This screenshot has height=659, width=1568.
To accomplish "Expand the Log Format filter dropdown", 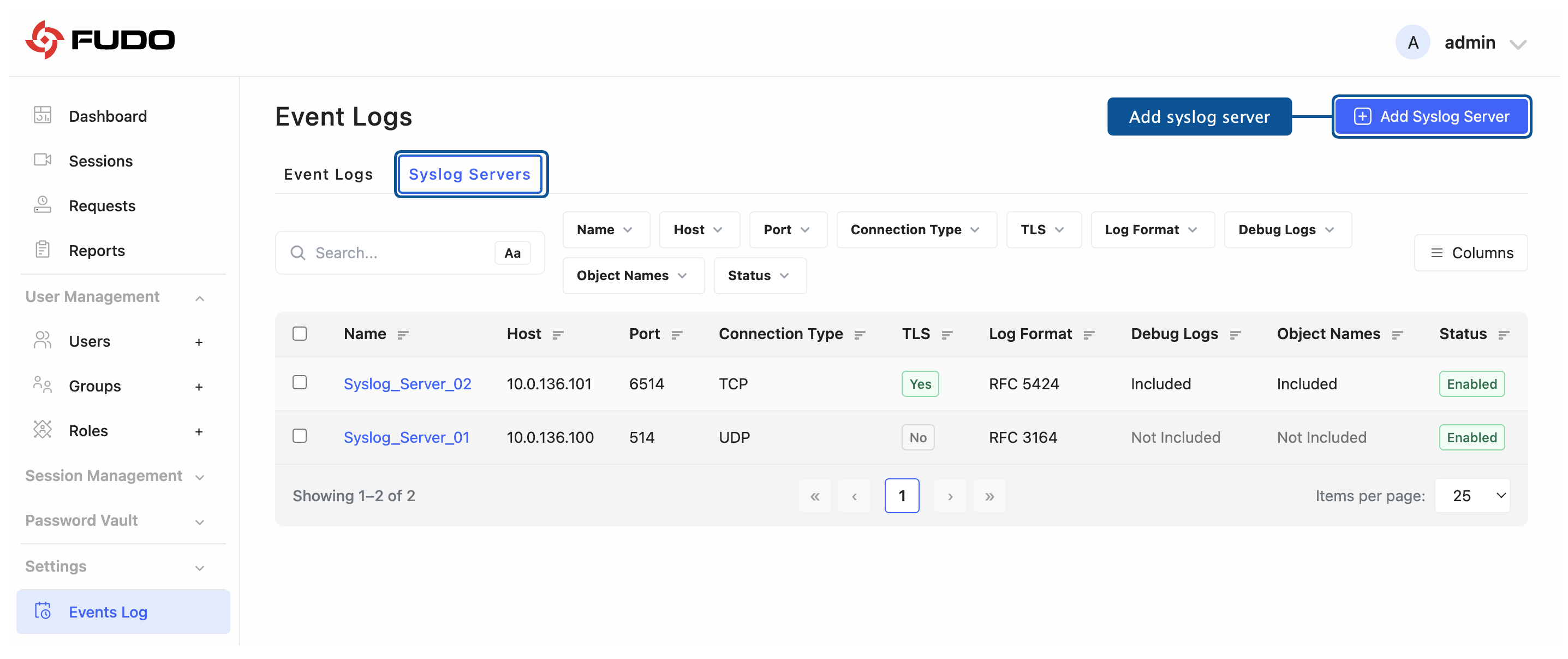I will click(x=1152, y=230).
